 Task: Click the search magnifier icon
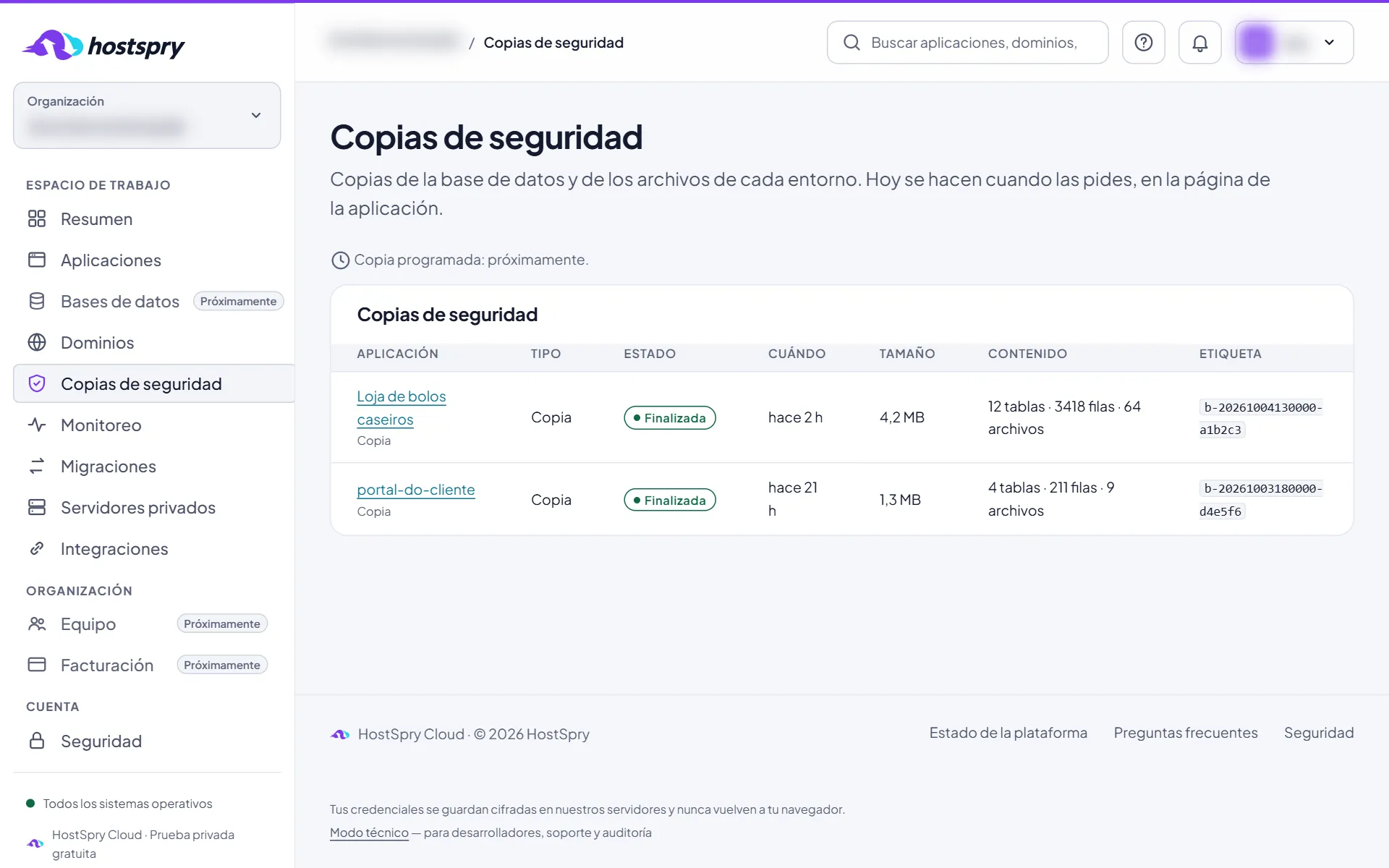pyautogui.click(x=851, y=43)
